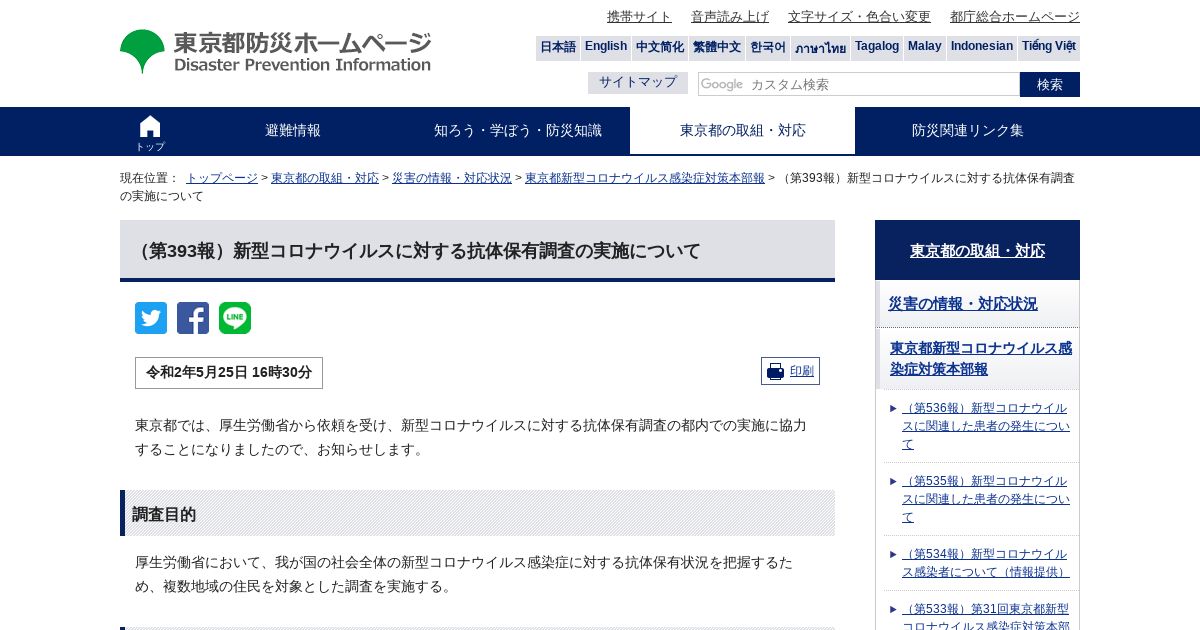Open 災害の情報・対応状況 breadcrumb link

click(x=452, y=178)
